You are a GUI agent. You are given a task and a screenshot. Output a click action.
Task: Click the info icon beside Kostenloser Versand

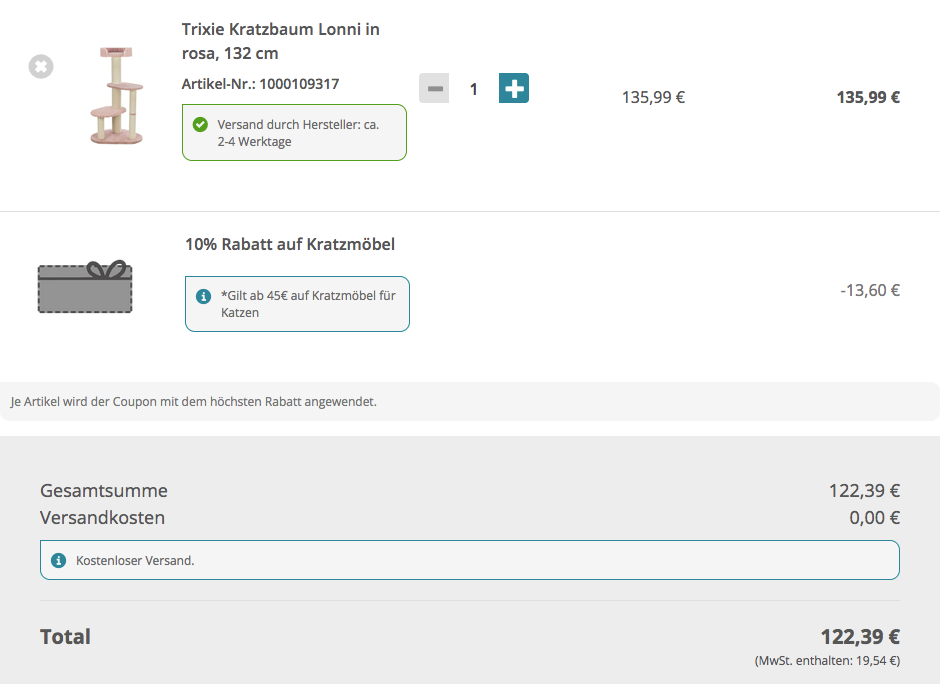58,560
